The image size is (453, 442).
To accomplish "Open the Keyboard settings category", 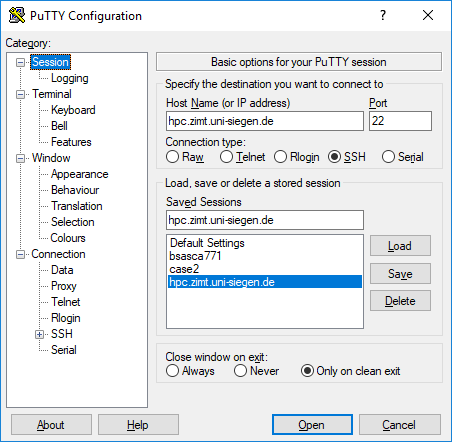I will pos(73,110).
